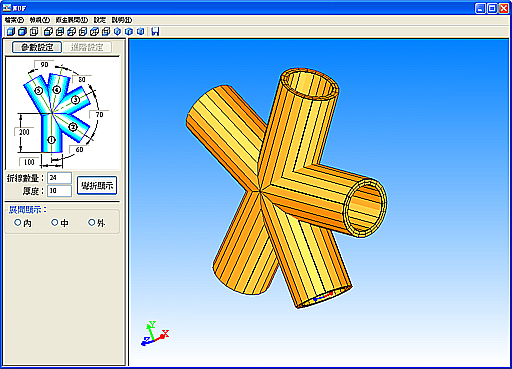Select the shaded solid display icon
This screenshot has height=369, width=512.
tap(11, 32)
